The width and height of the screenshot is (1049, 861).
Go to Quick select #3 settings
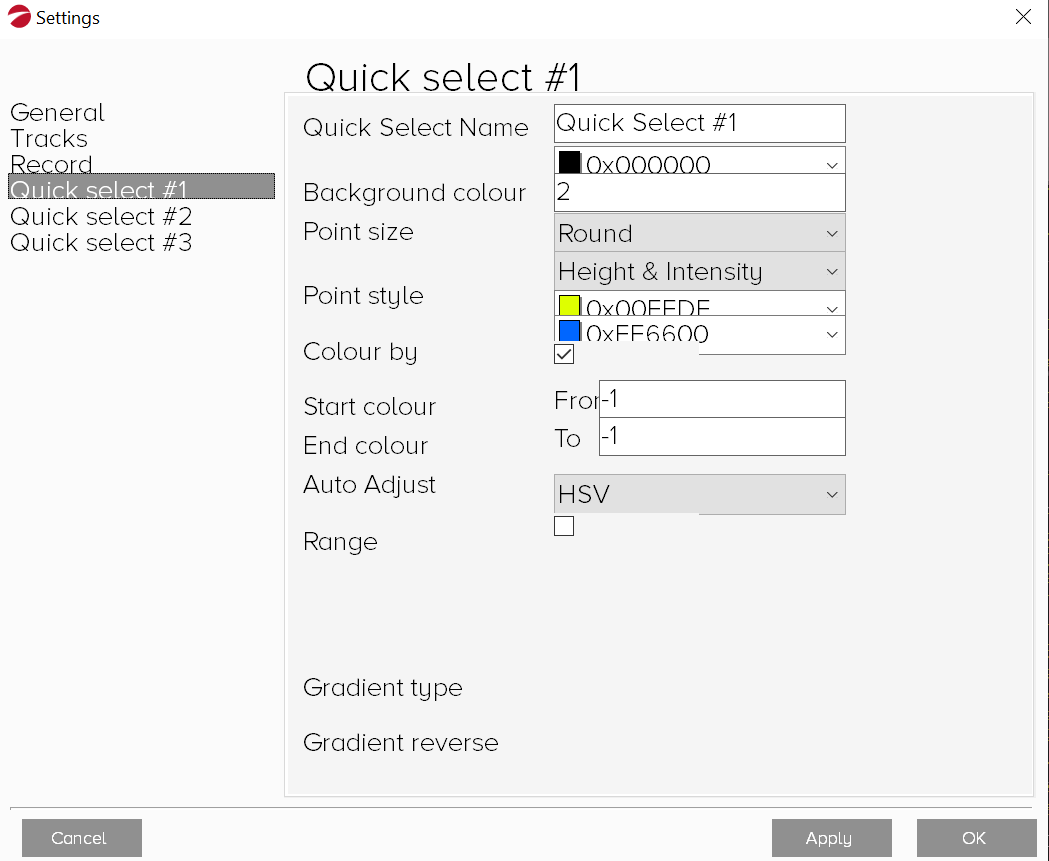pos(101,243)
